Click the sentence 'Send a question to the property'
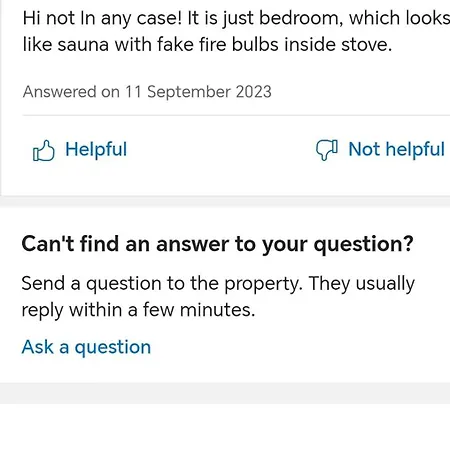Image resolution: width=450 pixels, height=450 pixels. coord(162,284)
